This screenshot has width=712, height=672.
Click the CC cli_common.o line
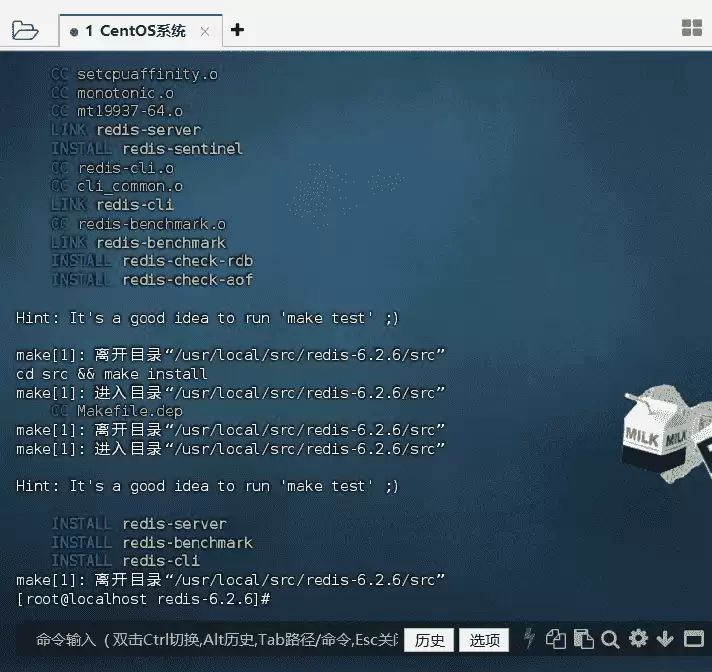coord(117,186)
